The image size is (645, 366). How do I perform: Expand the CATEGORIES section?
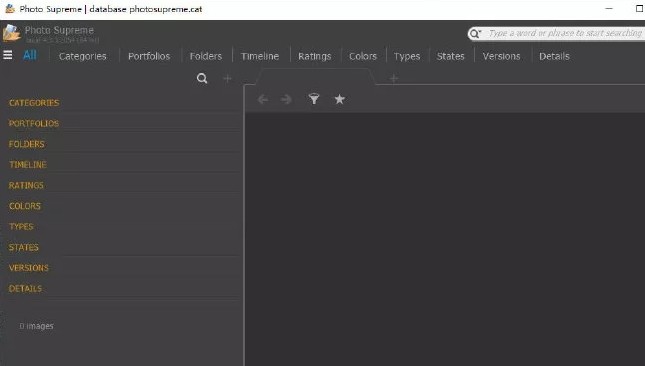[34, 103]
